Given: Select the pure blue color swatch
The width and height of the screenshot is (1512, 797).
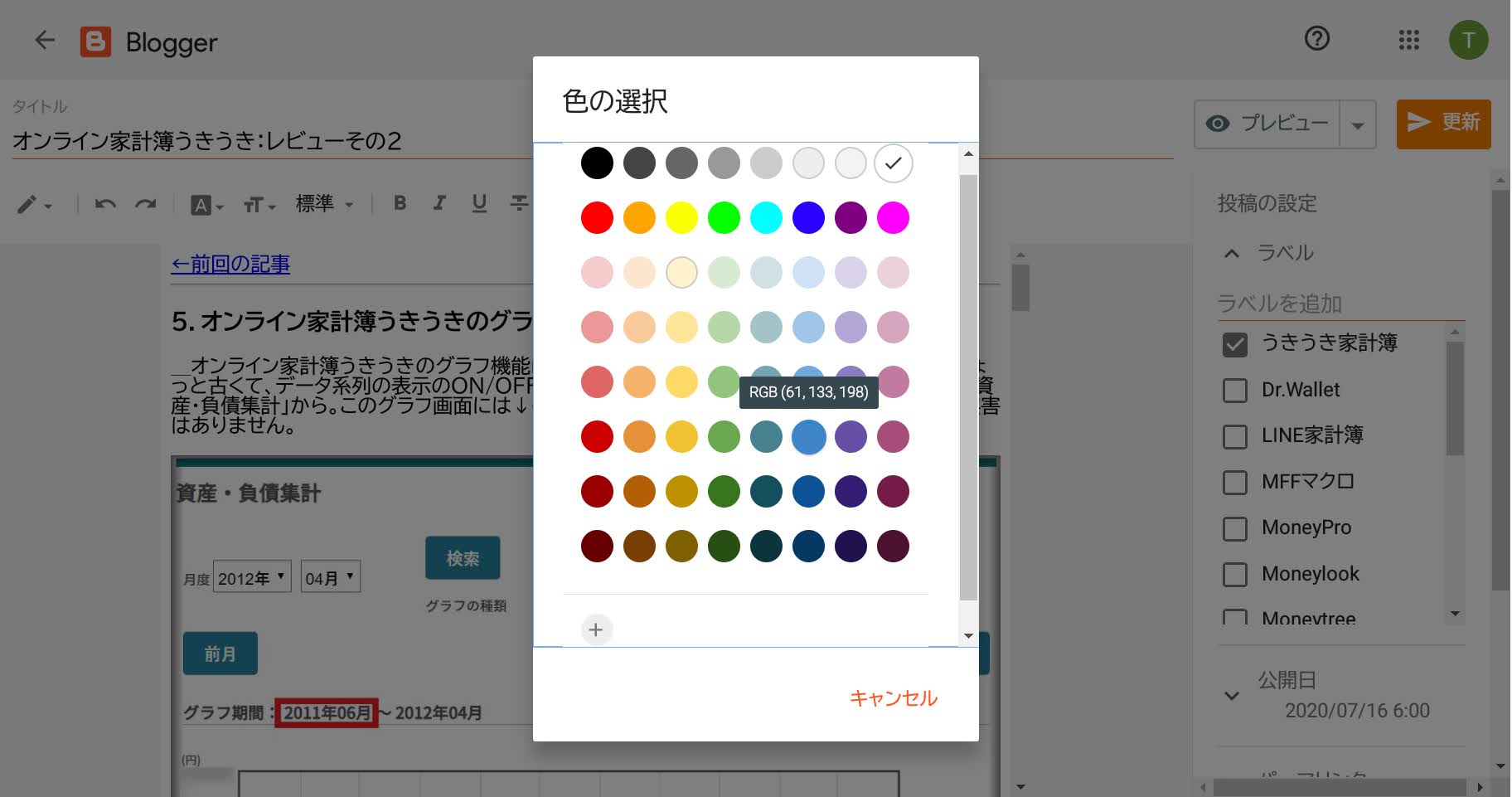Looking at the screenshot, I should click(808, 218).
